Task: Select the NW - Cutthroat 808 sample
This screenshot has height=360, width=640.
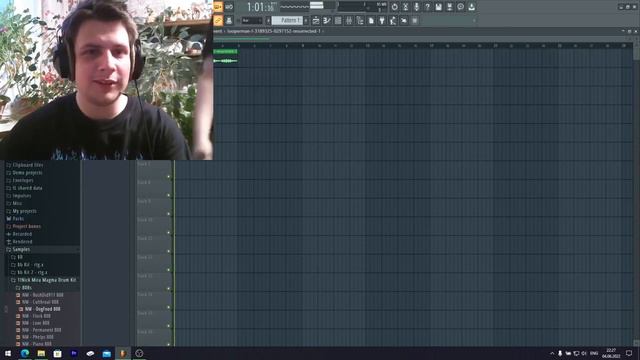Action: pyautogui.click(x=37, y=302)
